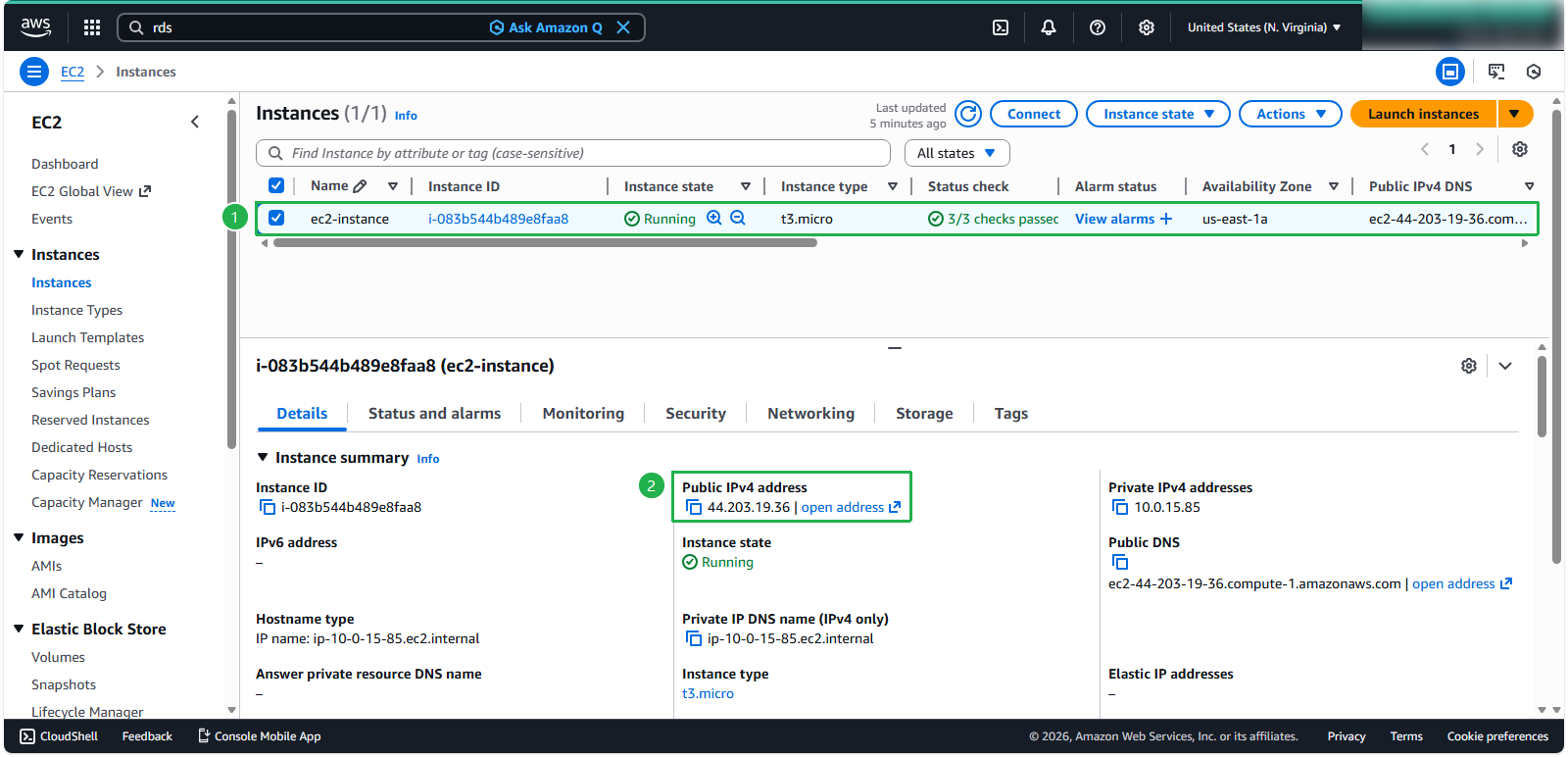Copy public IPv4 address 44.203.19.36
Image resolution: width=1568 pixels, height=757 pixels.
point(693,507)
